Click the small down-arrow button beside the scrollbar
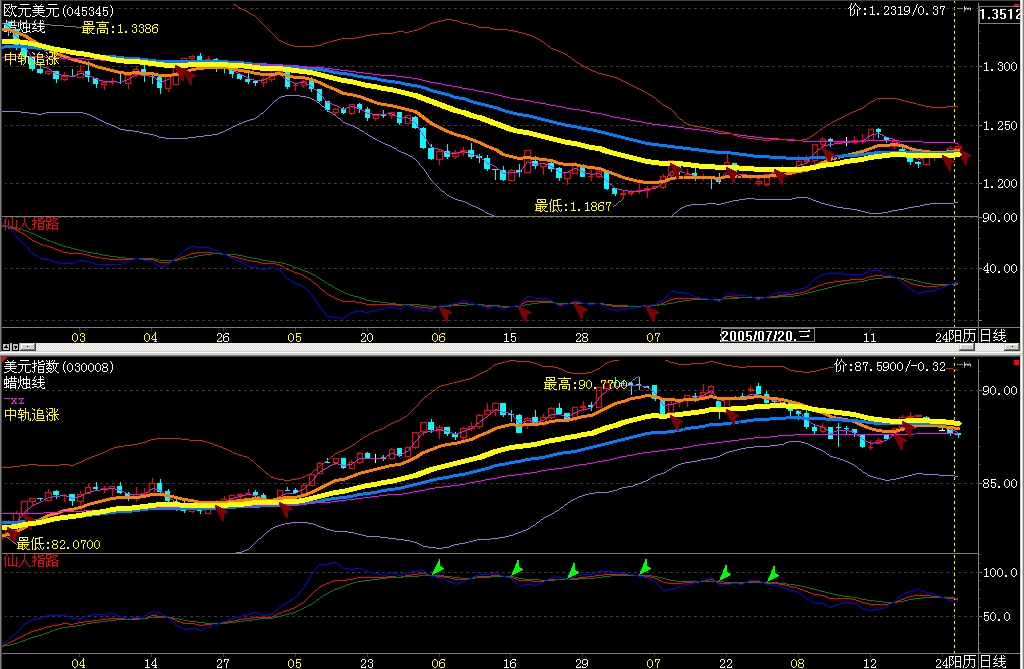 pyautogui.click(x=15, y=346)
